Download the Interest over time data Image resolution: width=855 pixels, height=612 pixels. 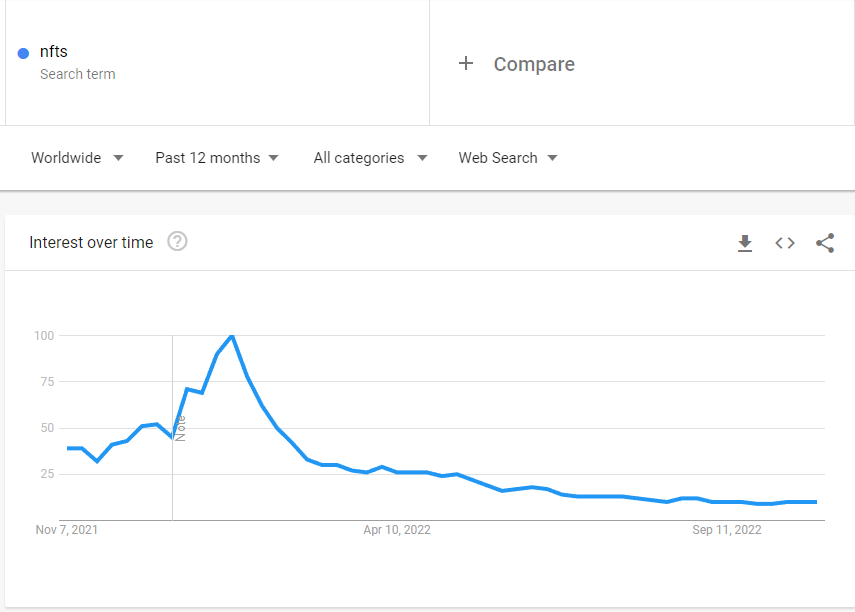click(745, 243)
